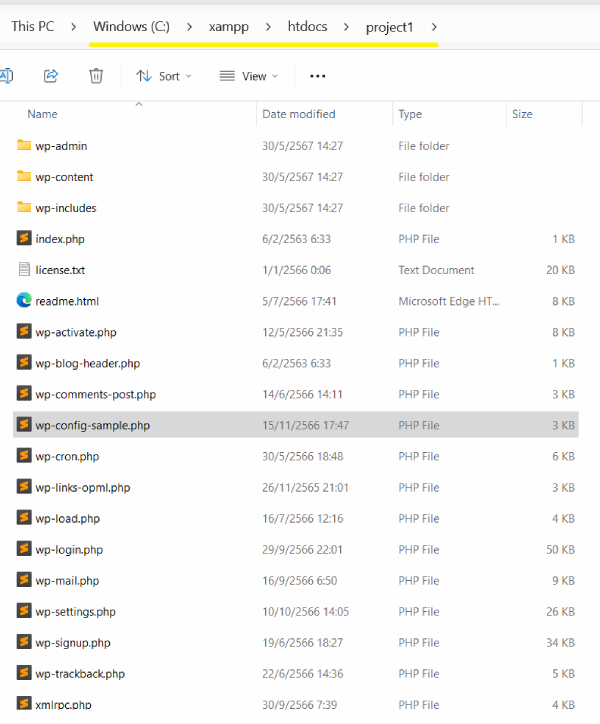Select the wp-load.php file name
Image resolution: width=600 pixels, height=724 pixels.
point(67,519)
